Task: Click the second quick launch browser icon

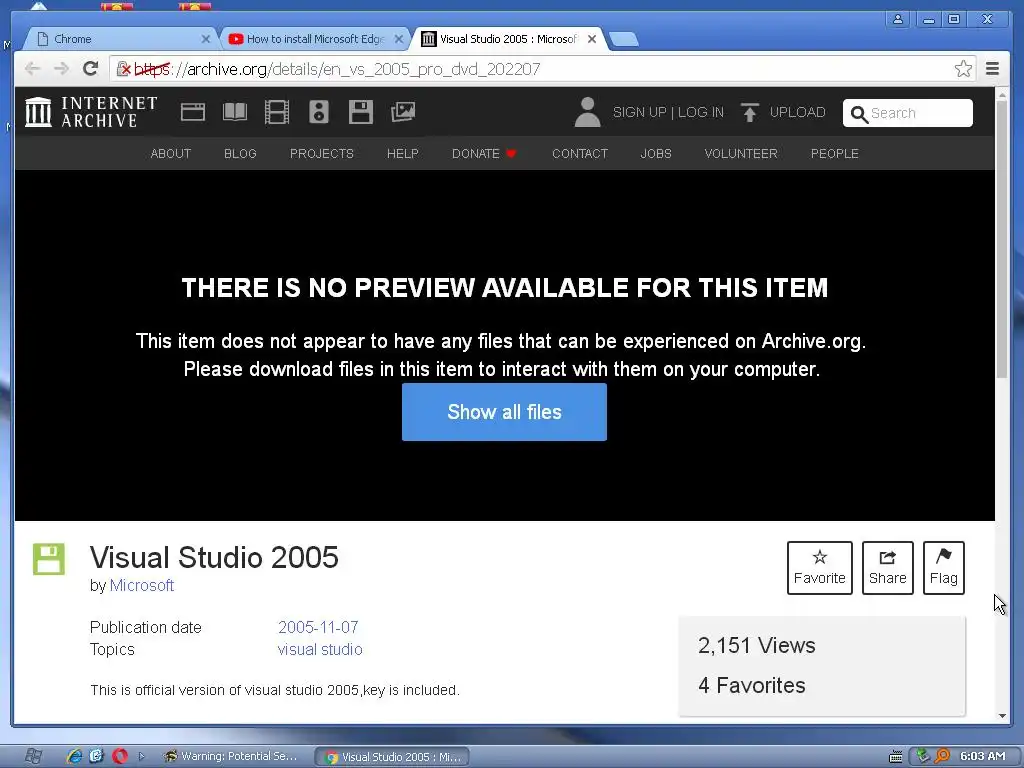Action: tap(97, 756)
